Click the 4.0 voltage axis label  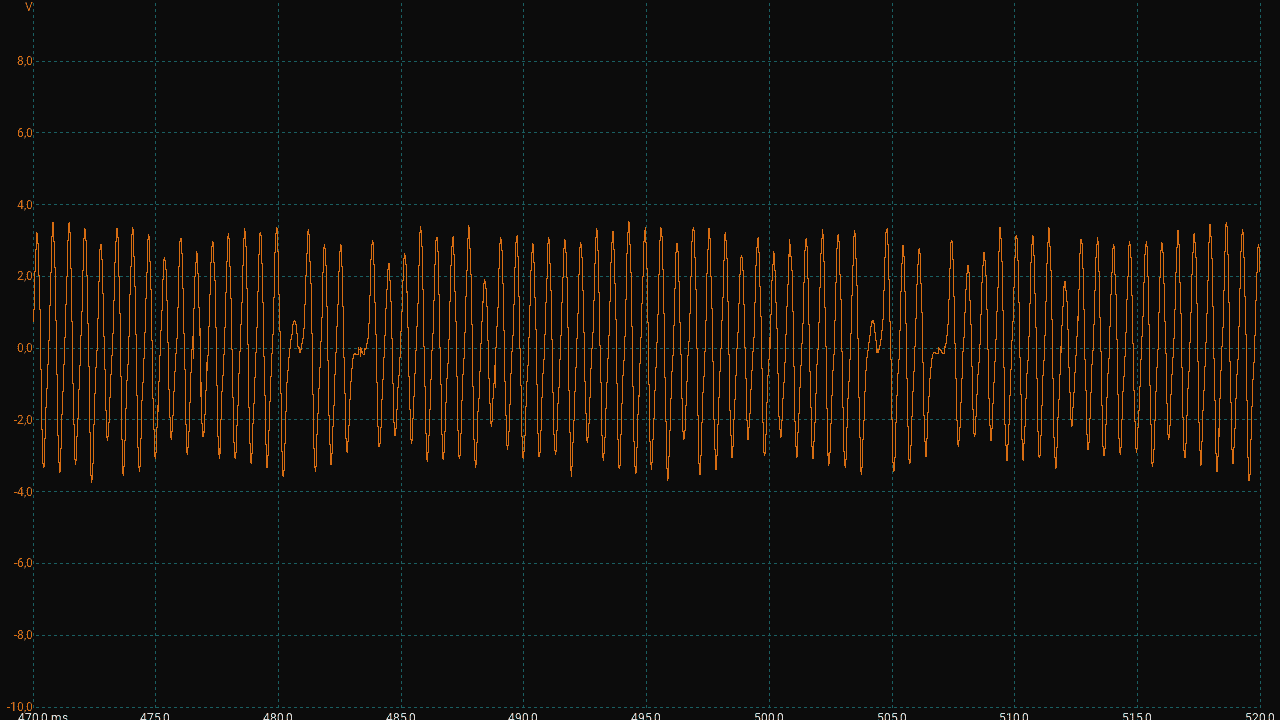[25, 205]
